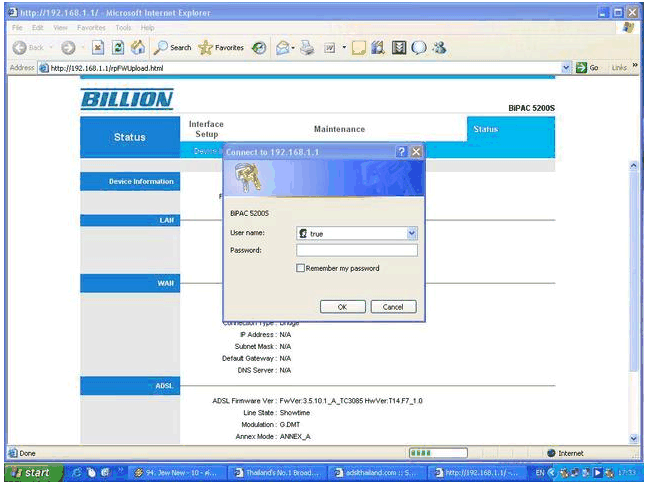Open the Favorites star button
Image resolution: width=649 pixels, height=486 pixels.
click(x=221, y=48)
